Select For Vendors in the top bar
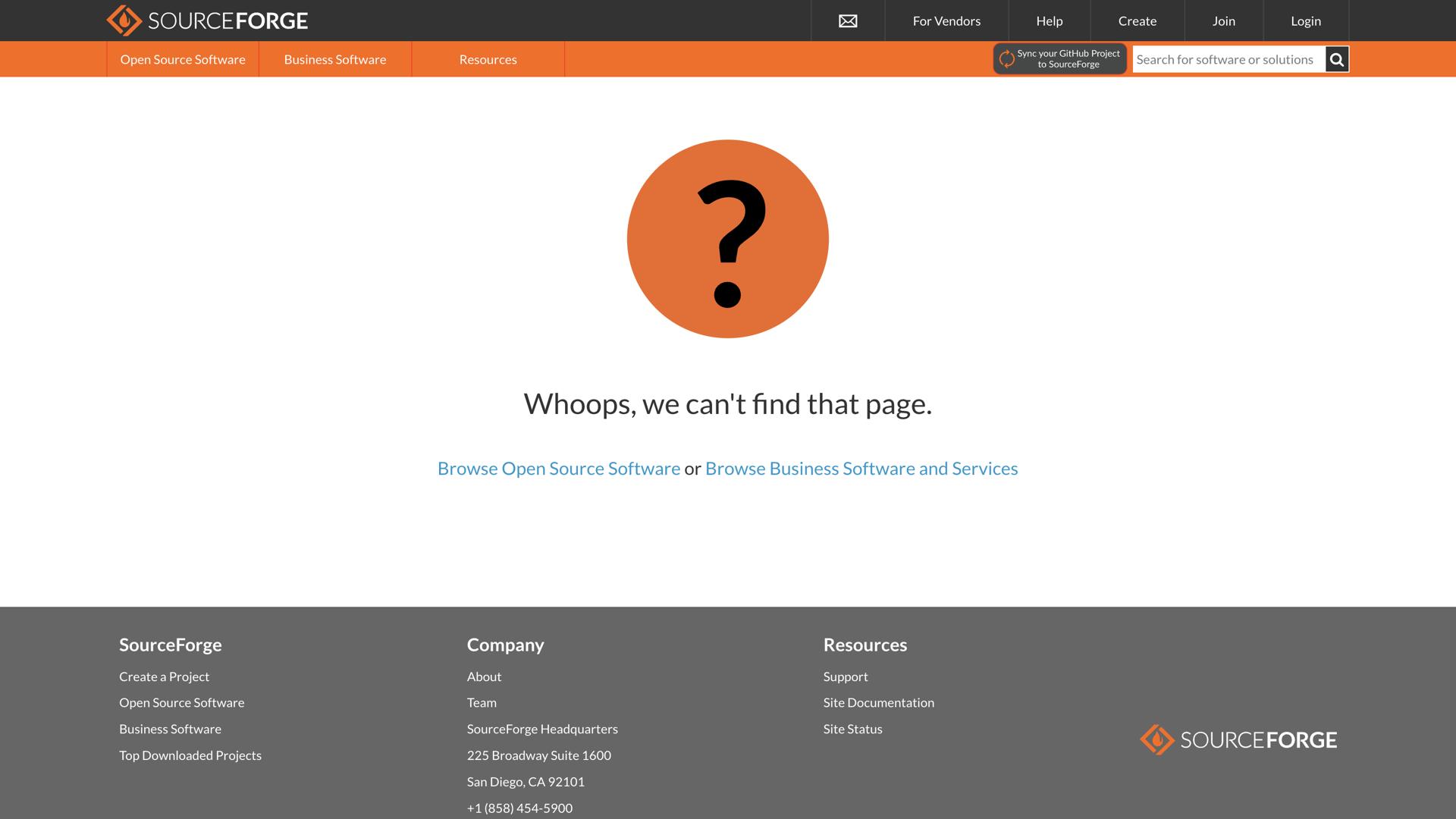1456x819 pixels. [946, 20]
